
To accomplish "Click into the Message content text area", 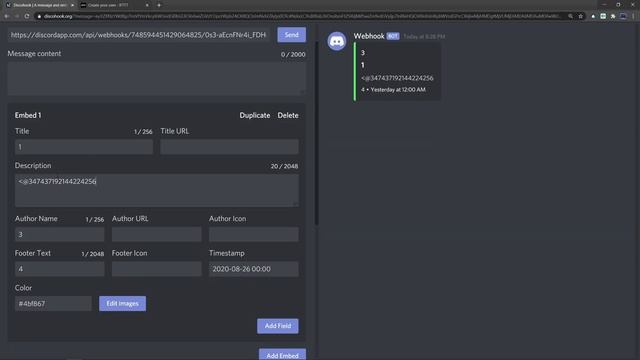I will pyautogui.click(x=156, y=78).
